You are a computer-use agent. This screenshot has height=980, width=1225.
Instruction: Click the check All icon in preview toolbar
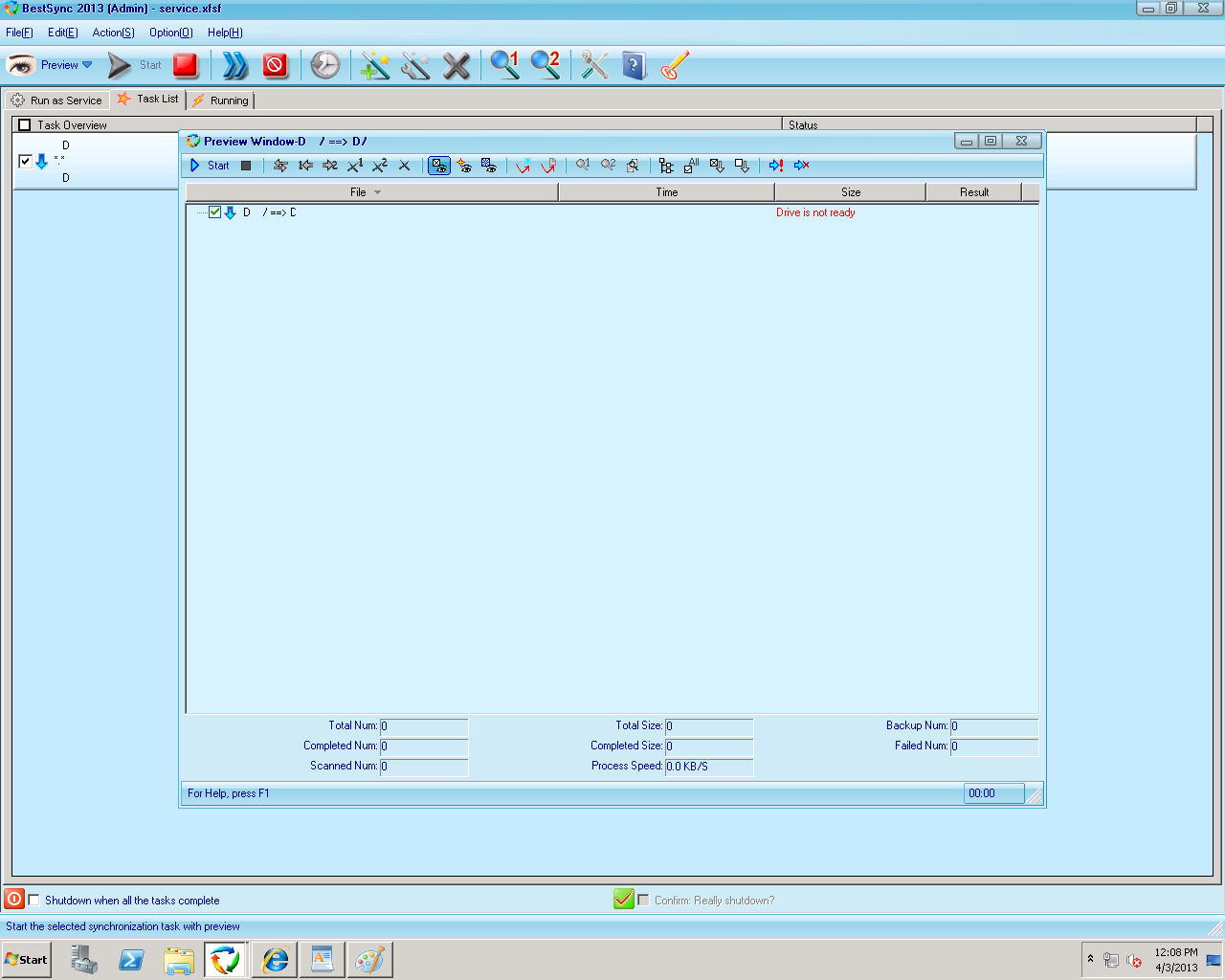pos(691,166)
